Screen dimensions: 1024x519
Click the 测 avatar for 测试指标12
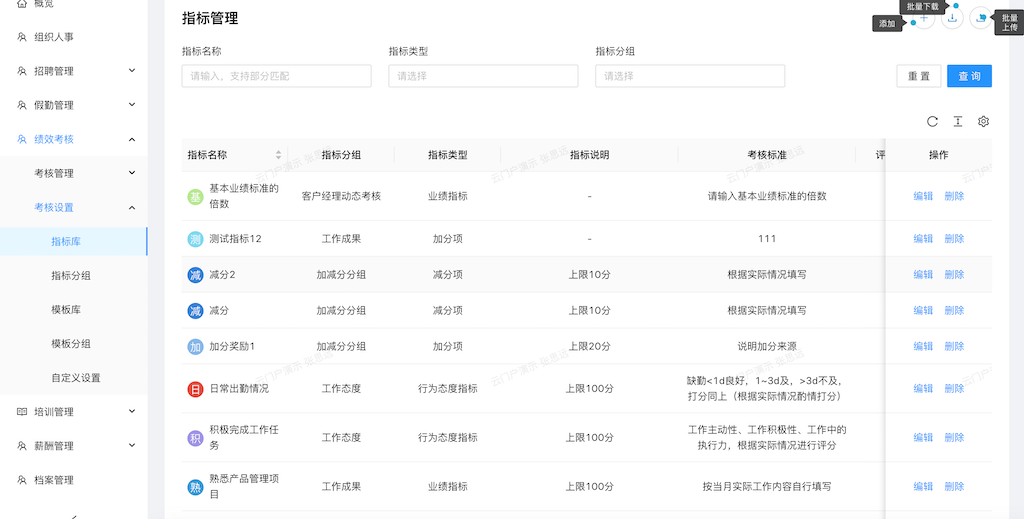[195, 239]
